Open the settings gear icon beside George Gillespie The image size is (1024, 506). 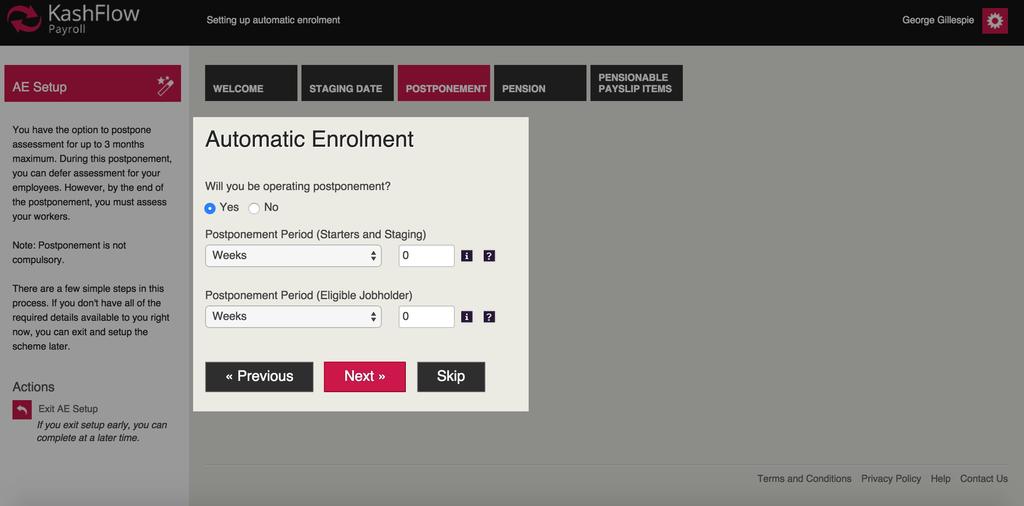pyautogui.click(x=994, y=21)
